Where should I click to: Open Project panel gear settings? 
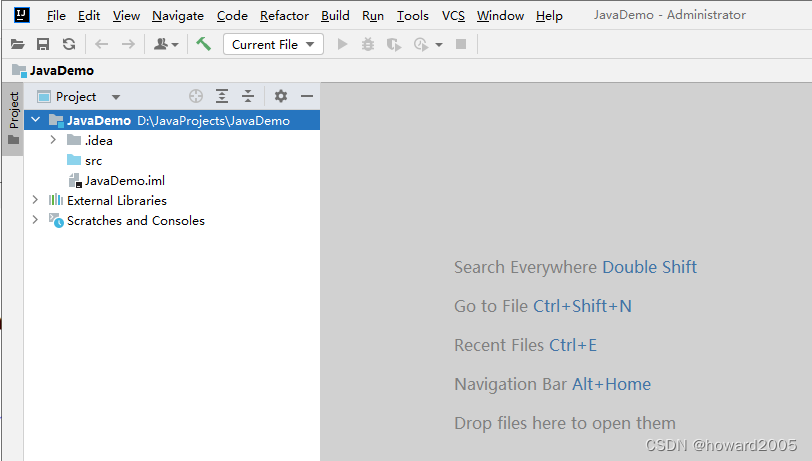pos(281,96)
